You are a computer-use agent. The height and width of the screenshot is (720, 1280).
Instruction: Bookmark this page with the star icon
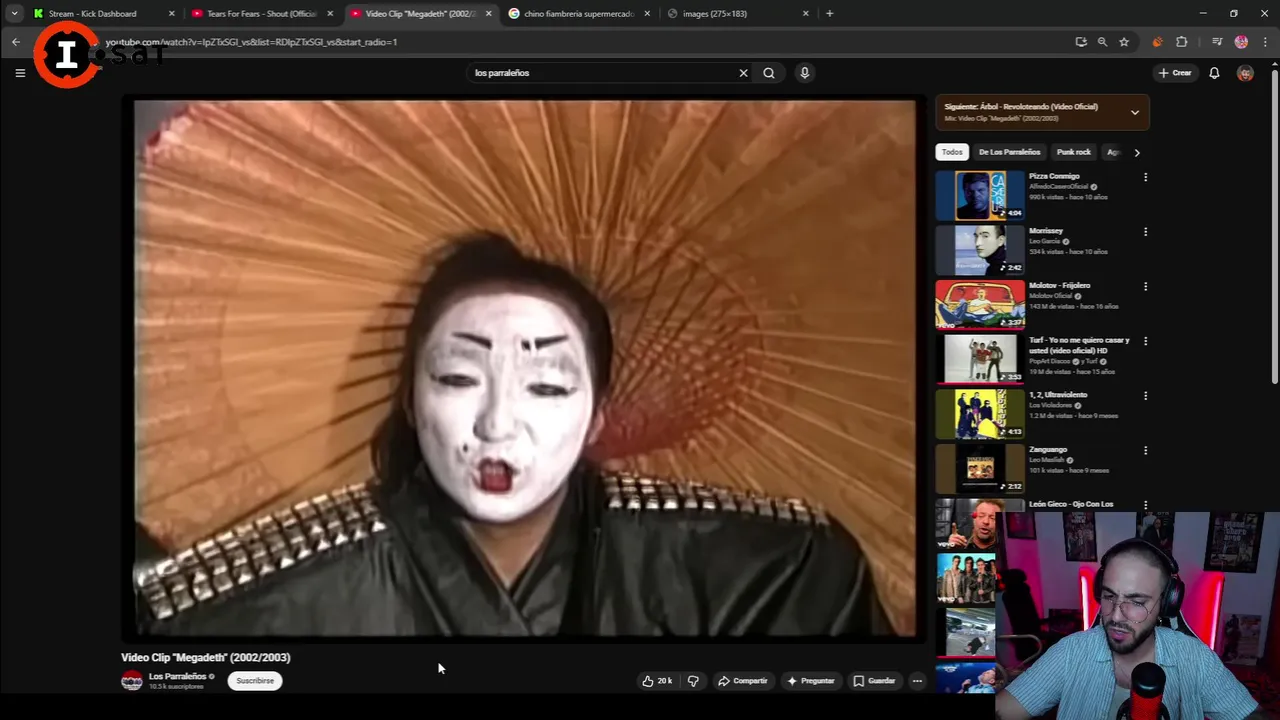pyautogui.click(x=1124, y=42)
